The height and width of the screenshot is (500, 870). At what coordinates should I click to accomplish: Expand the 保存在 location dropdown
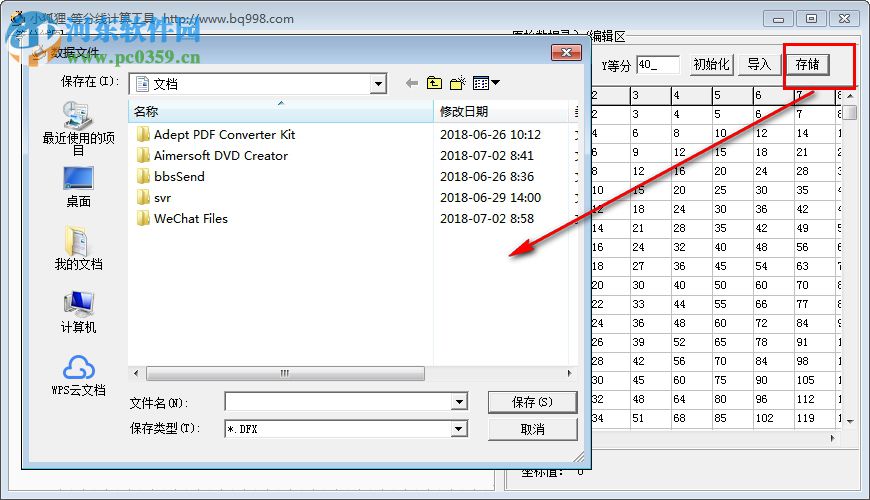coord(378,84)
